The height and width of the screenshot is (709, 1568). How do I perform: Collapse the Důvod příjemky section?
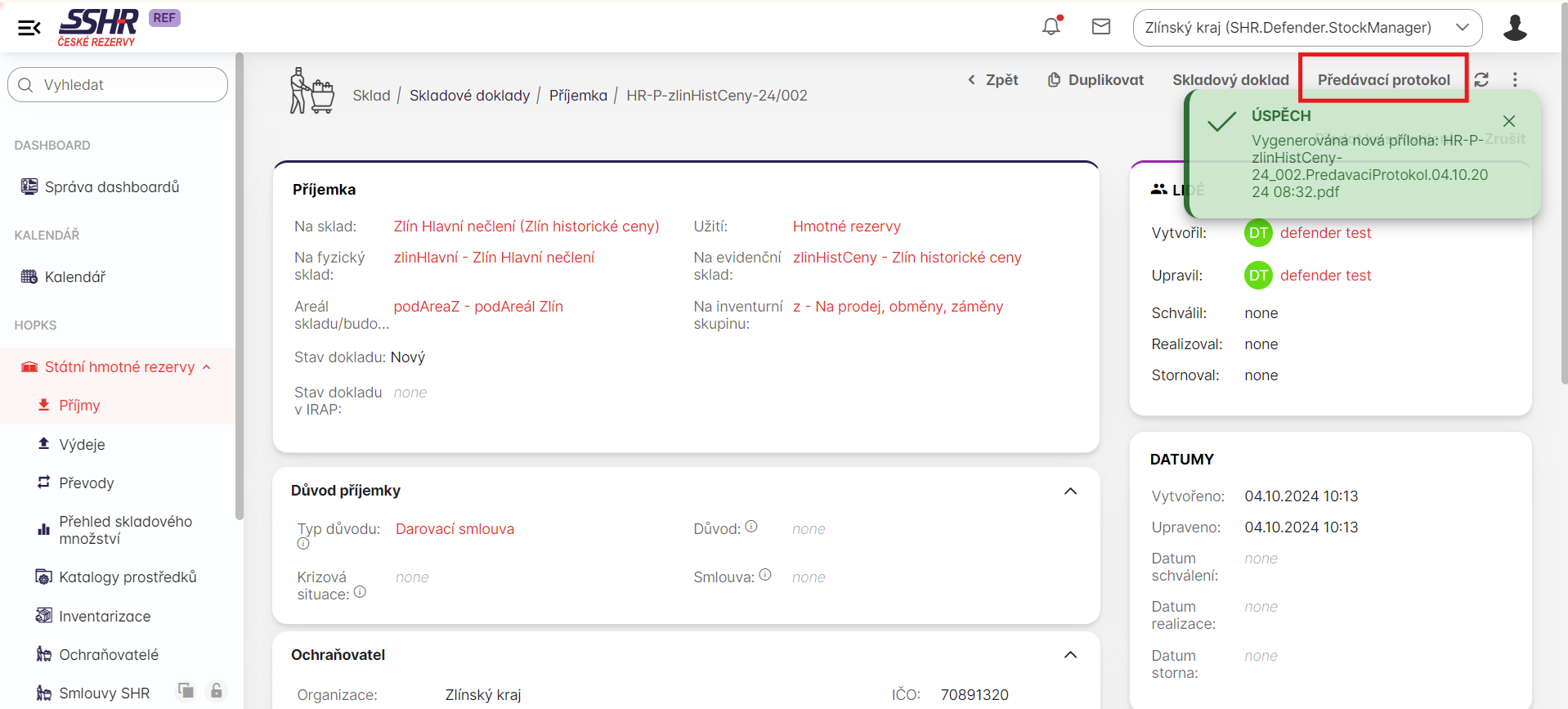click(1070, 491)
